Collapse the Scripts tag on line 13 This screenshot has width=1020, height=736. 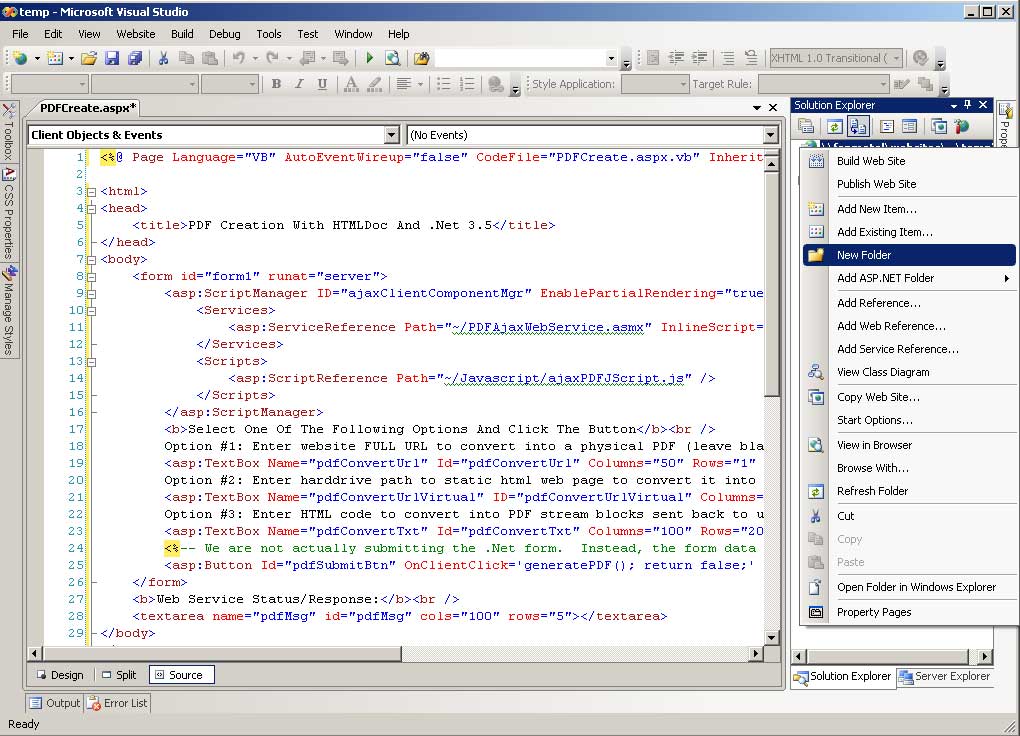click(92, 362)
